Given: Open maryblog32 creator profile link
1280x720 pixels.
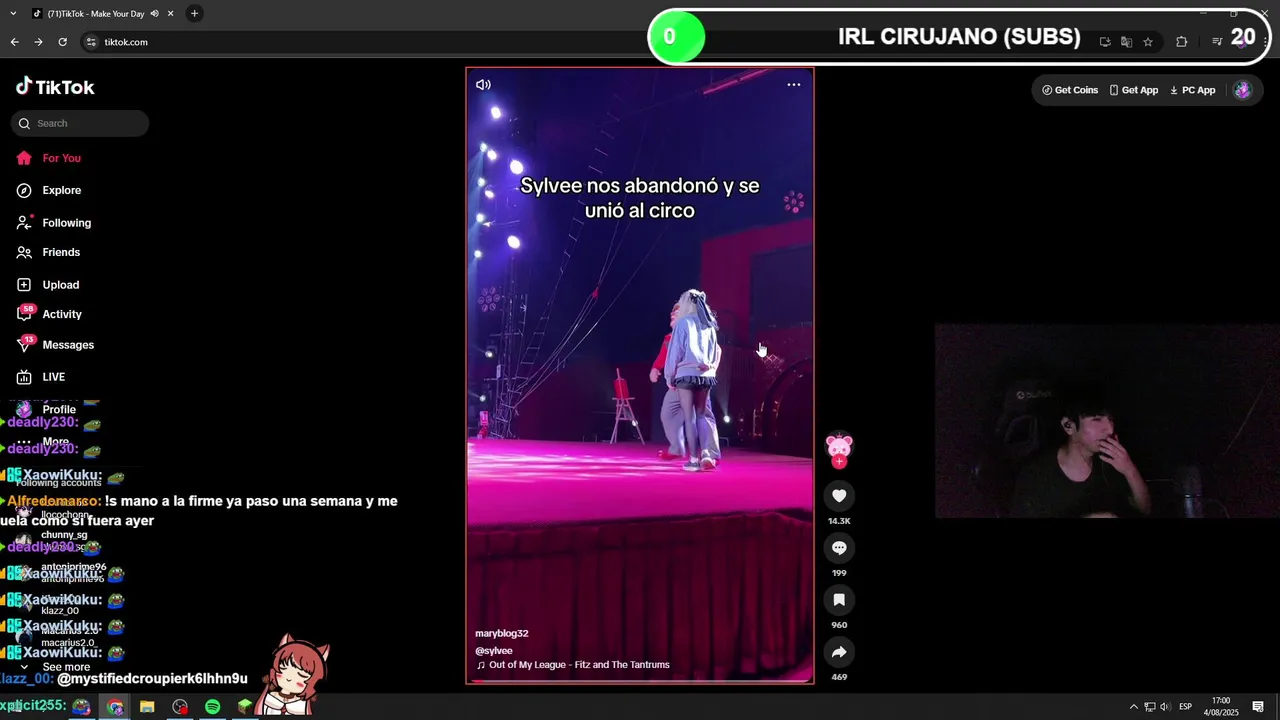Looking at the screenshot, I should click(502, 633).
